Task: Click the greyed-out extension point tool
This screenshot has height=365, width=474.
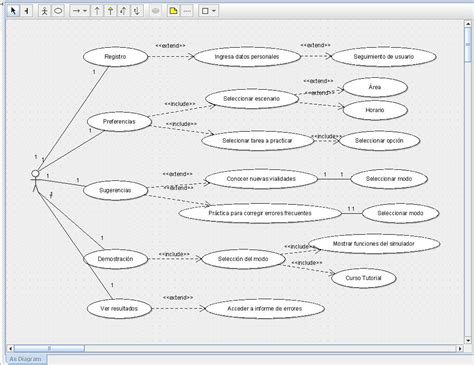Action: [155, 11]
